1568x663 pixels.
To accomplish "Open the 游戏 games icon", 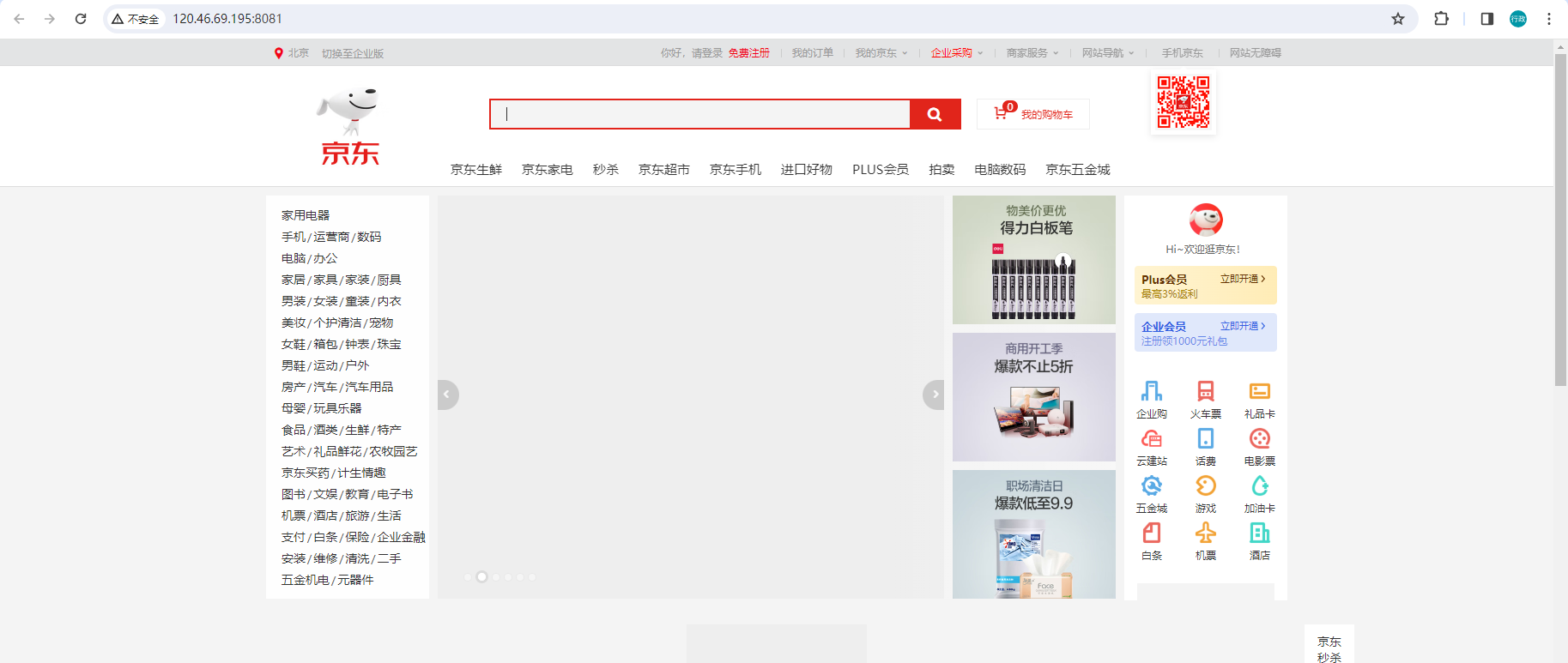I will pos(1206,485).
